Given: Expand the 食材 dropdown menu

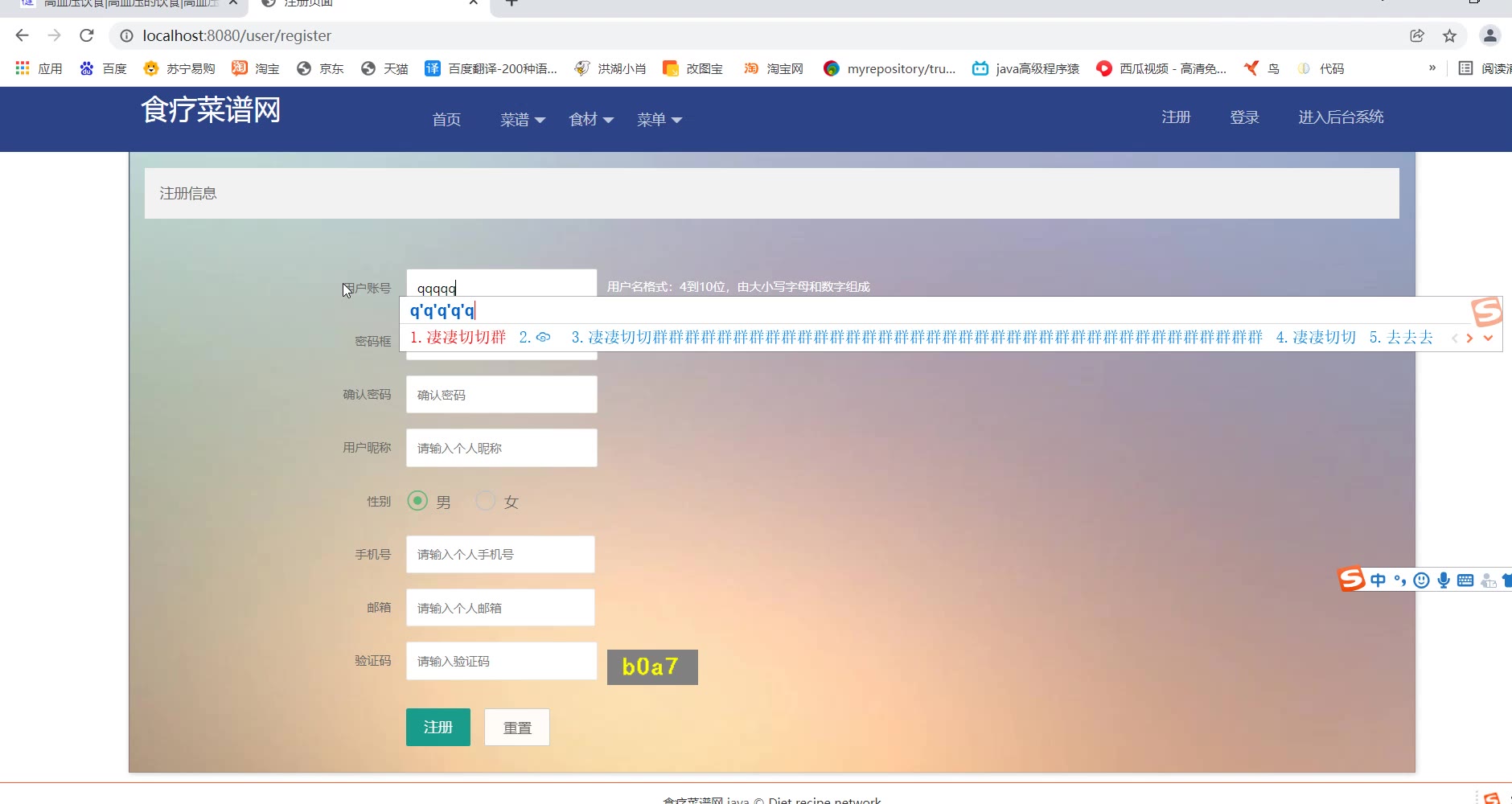Looking at the screenshot, I should point(591,120).
